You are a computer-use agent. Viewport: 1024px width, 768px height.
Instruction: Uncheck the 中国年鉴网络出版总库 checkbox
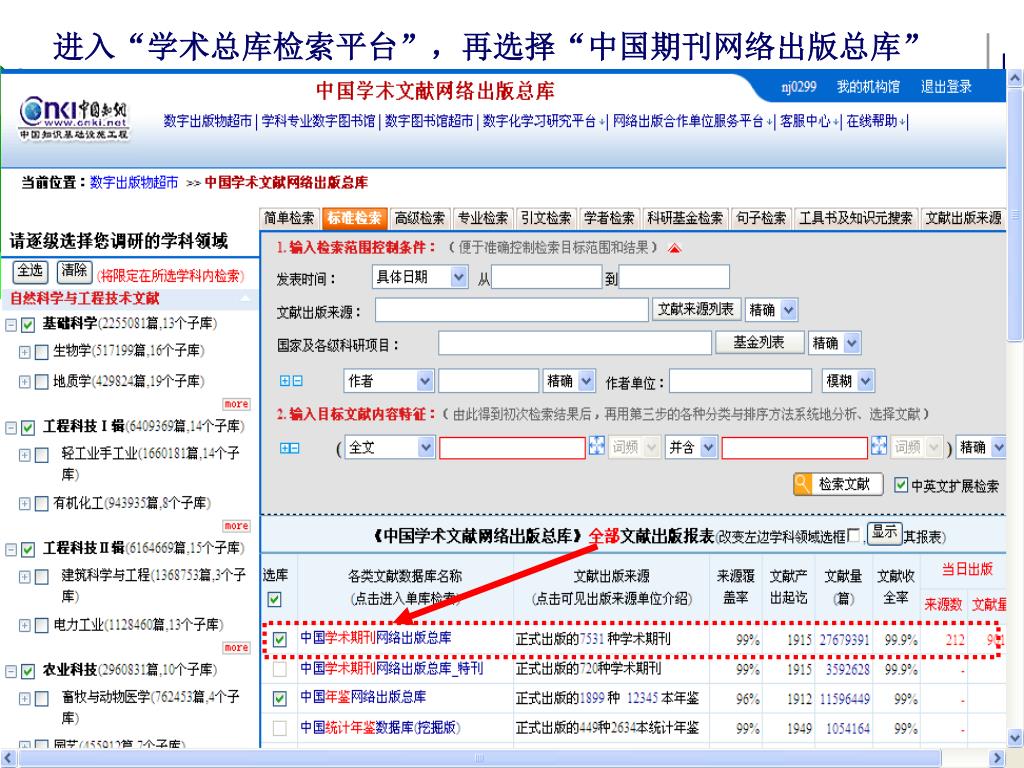coord(280,698)
